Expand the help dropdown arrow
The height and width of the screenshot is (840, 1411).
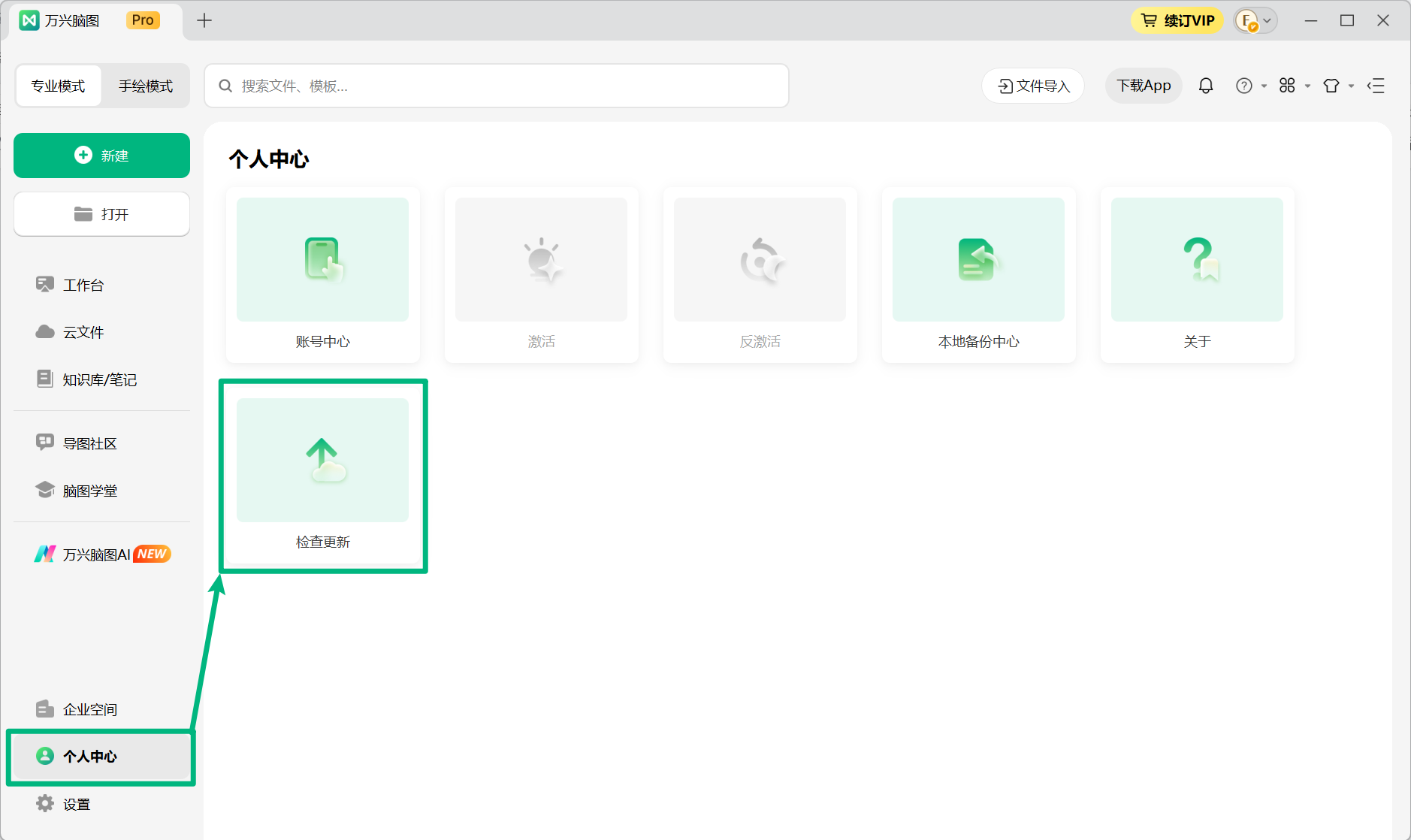coord(1264,86)
